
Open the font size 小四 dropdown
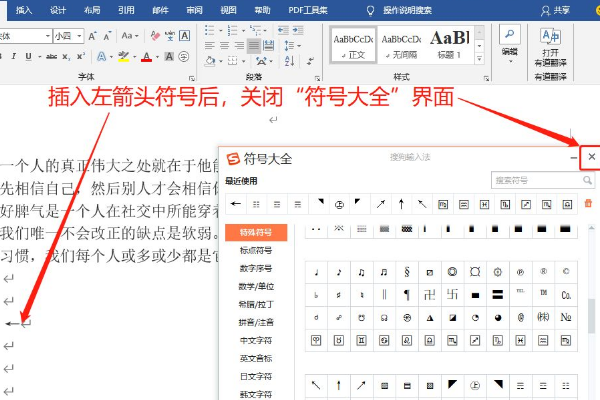click(79, 36)
